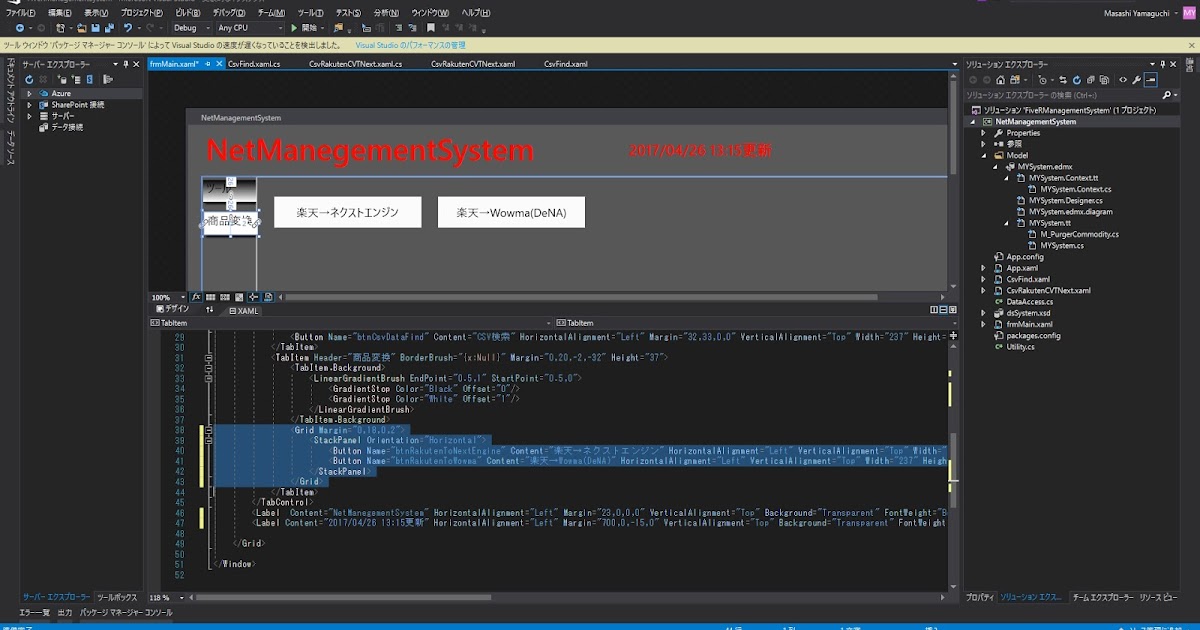Viewport: 1200px width, 630px height.
Task: Undo last change with the Undo icon
Action: click(x=128, y=27)
